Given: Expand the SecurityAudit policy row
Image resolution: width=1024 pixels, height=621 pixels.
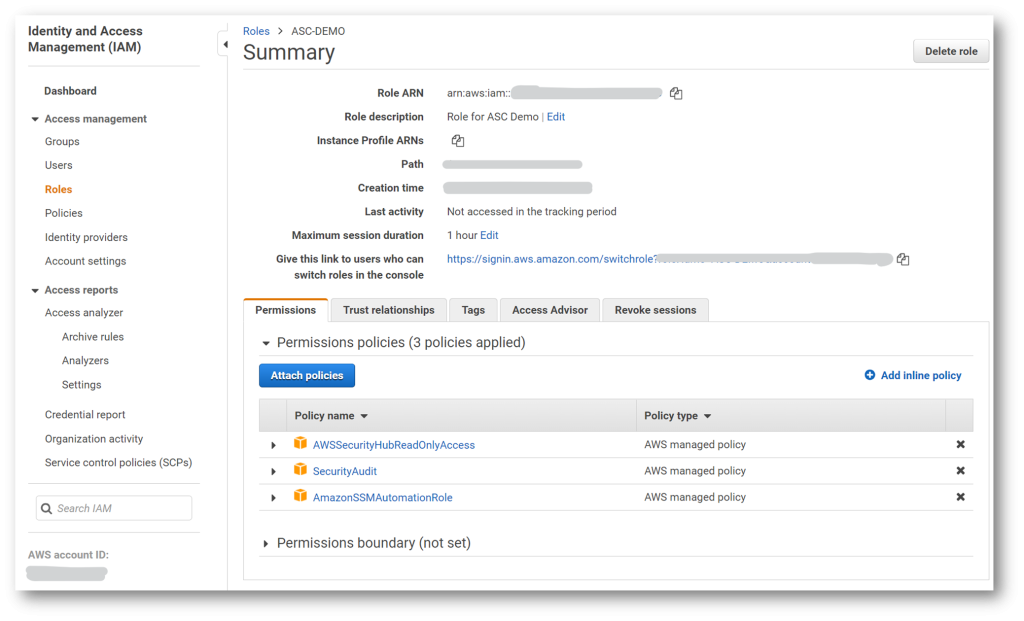Looking at the screenshot, I should click(x=274, y=471).
